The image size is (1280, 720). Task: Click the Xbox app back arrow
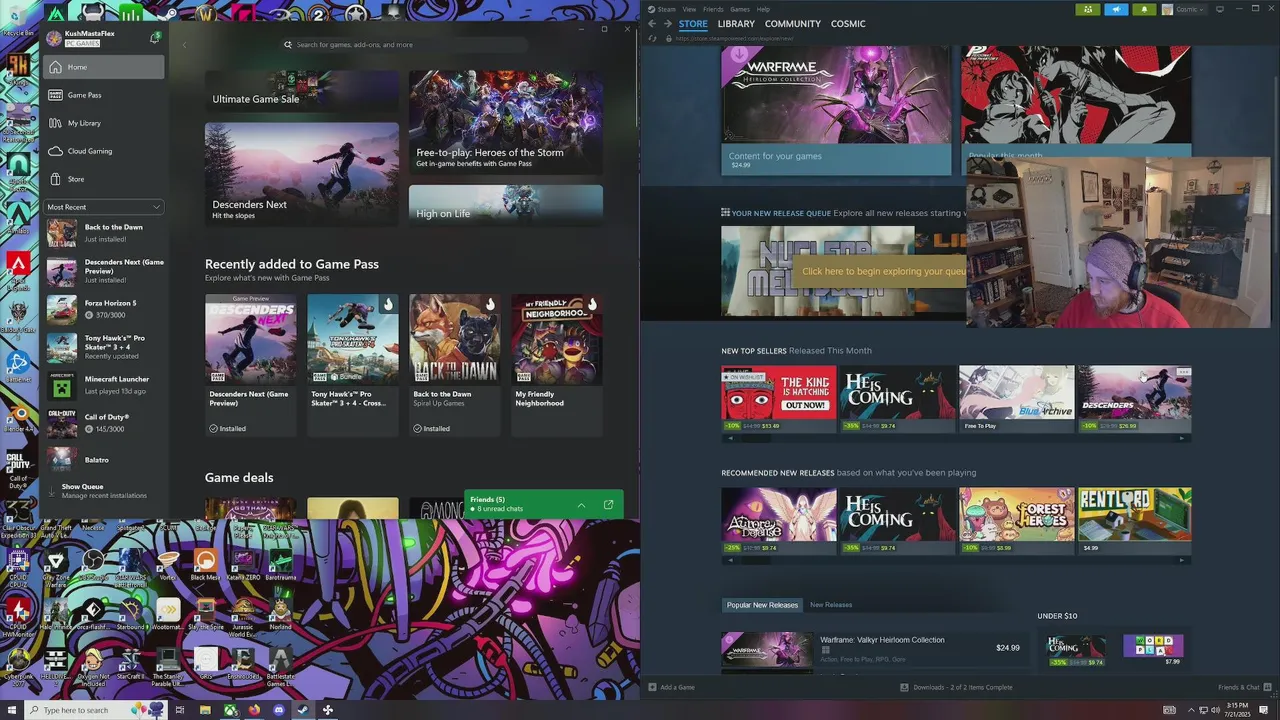(x=184, y=45)
